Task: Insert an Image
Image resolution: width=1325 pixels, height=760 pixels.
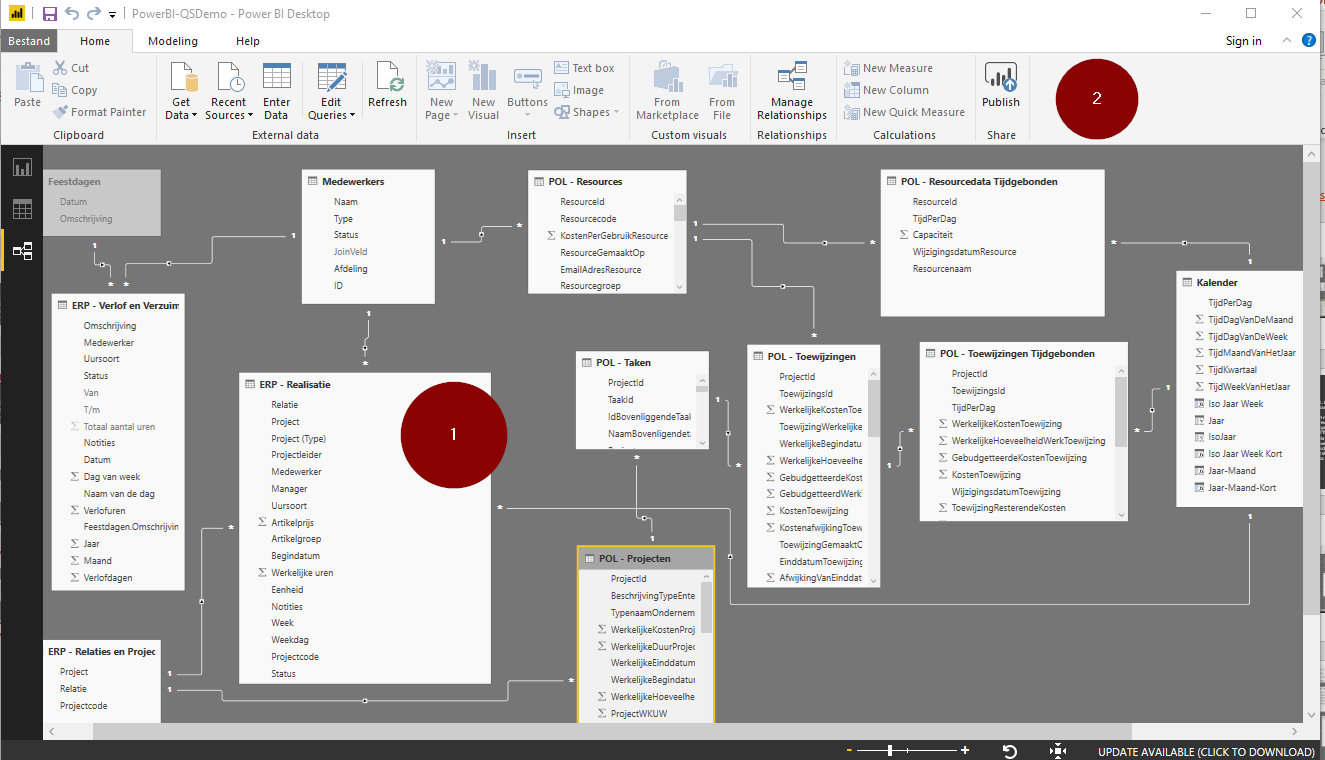Action: tap(579, 90)
